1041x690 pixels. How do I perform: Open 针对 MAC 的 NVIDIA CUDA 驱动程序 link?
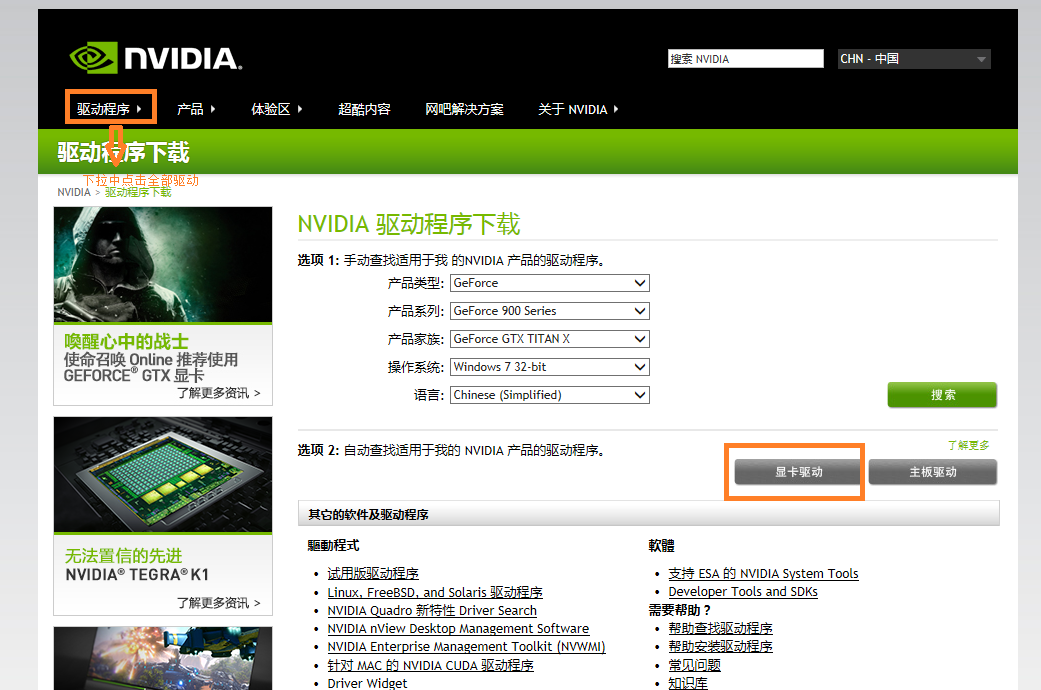tap(430, 665)
